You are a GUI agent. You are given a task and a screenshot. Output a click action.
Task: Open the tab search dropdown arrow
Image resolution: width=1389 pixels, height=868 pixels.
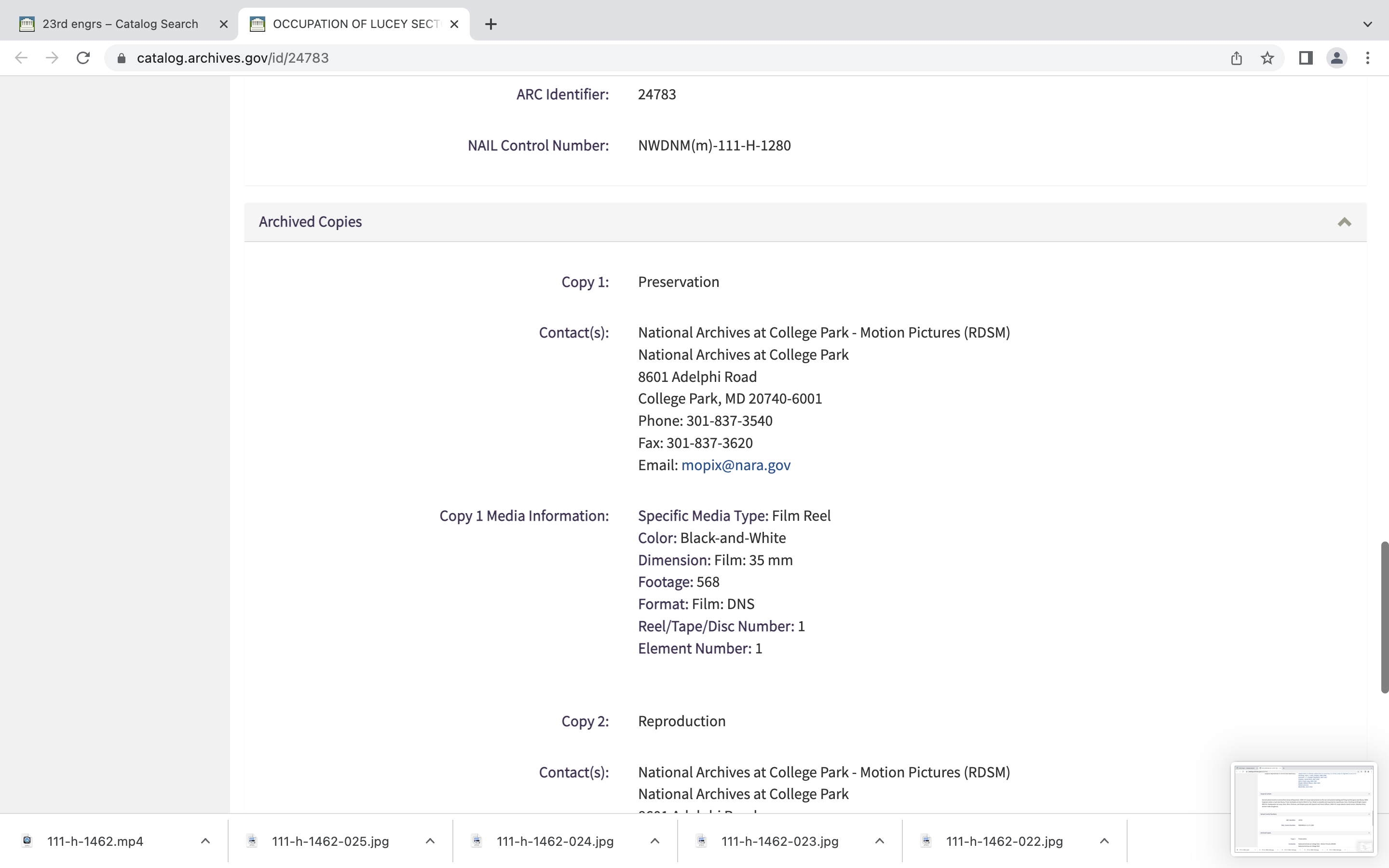click(1367, 24)
